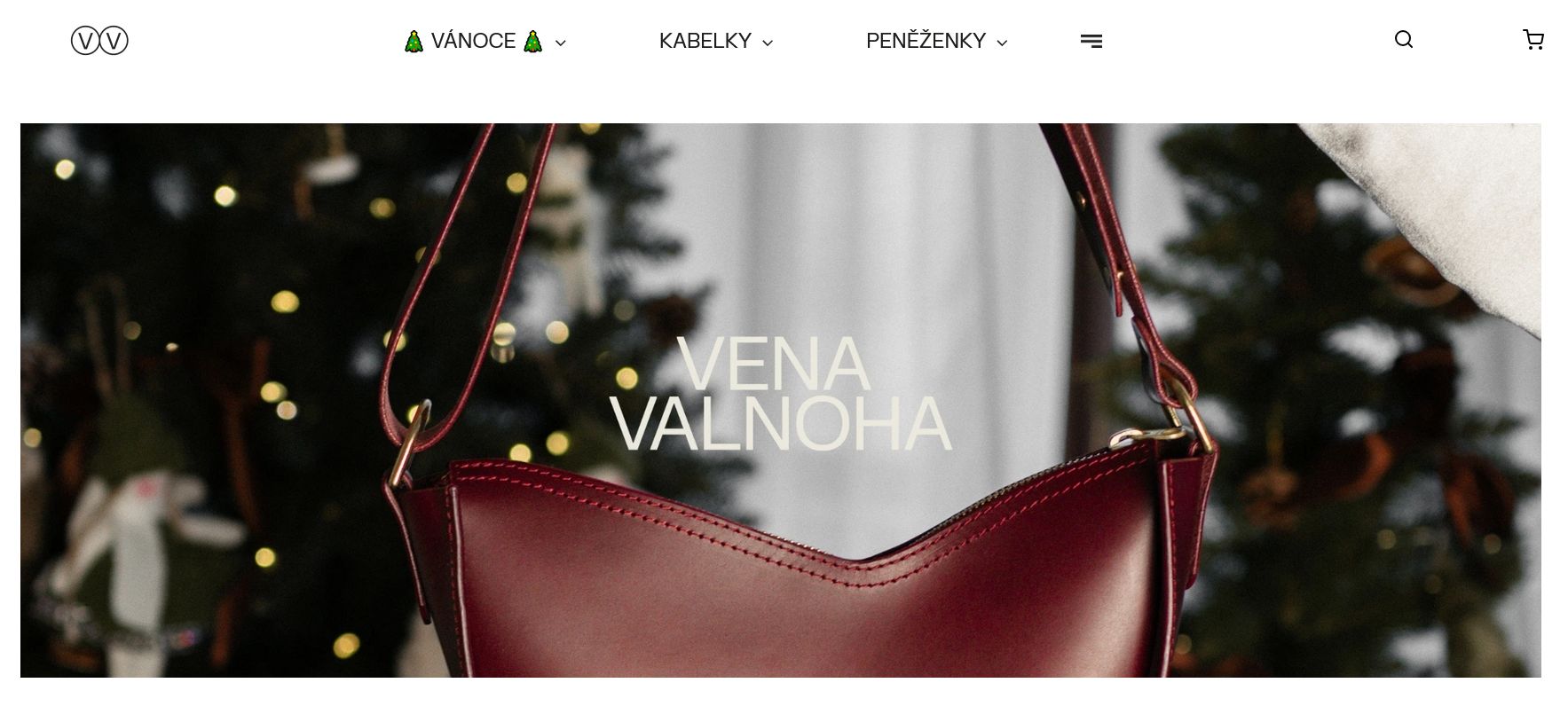Select the KABELKY menu item
Viewport: 1568px width, 722px height.
pyautogui.click(x=705, y=41)
